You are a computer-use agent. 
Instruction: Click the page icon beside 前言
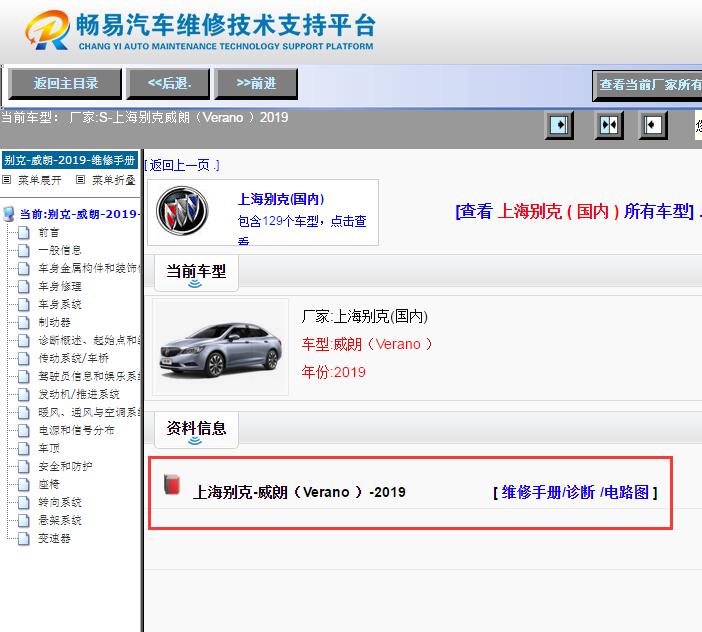(x=24, y=232)
